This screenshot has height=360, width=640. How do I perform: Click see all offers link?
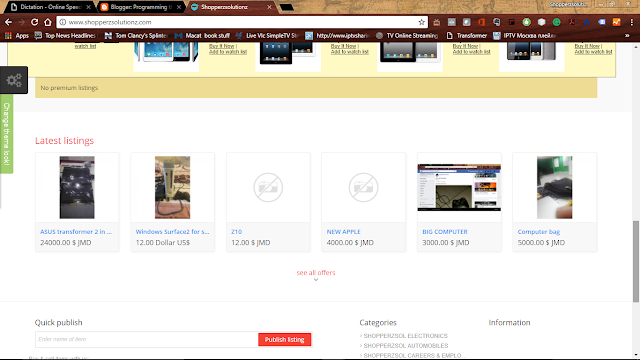point(316,272)
